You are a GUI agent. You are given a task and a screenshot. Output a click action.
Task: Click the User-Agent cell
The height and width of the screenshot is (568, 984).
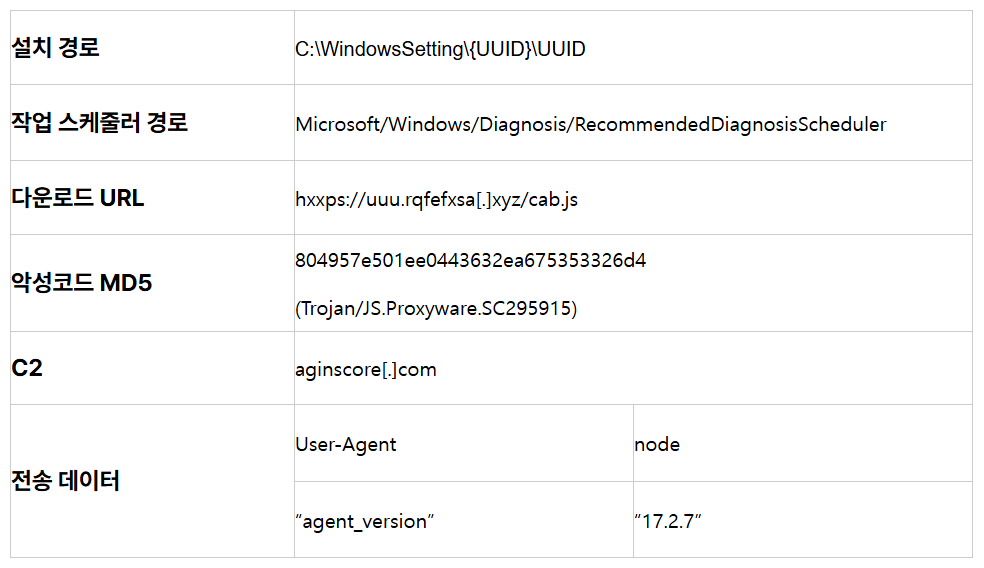pos(346,445)
